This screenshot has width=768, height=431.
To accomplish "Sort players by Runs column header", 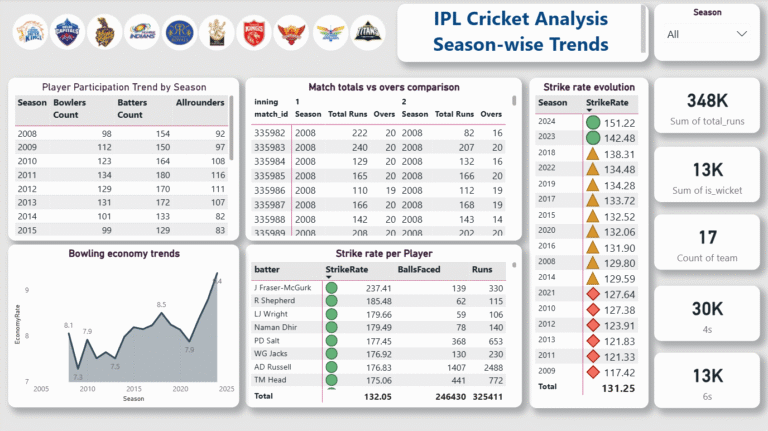I will coord(482,269).
